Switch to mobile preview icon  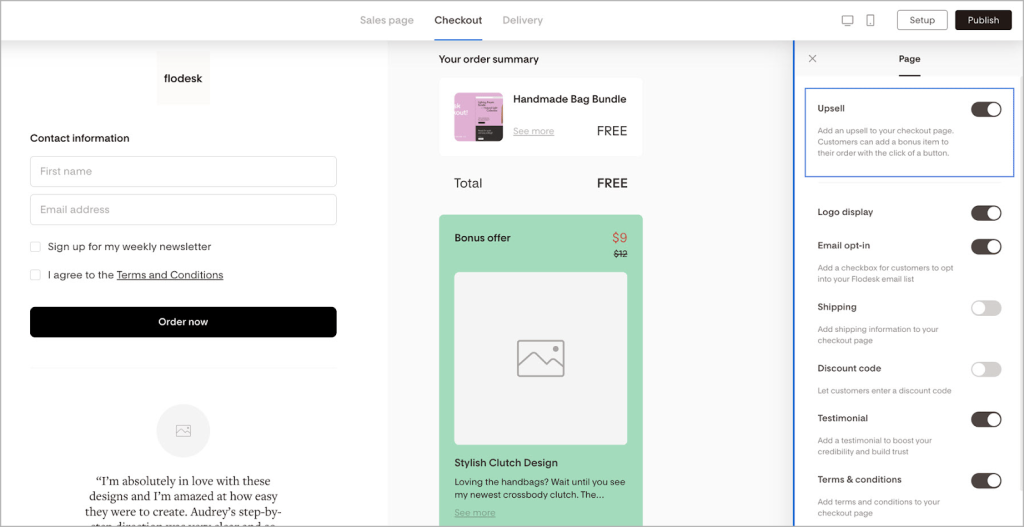pos(870,20)
